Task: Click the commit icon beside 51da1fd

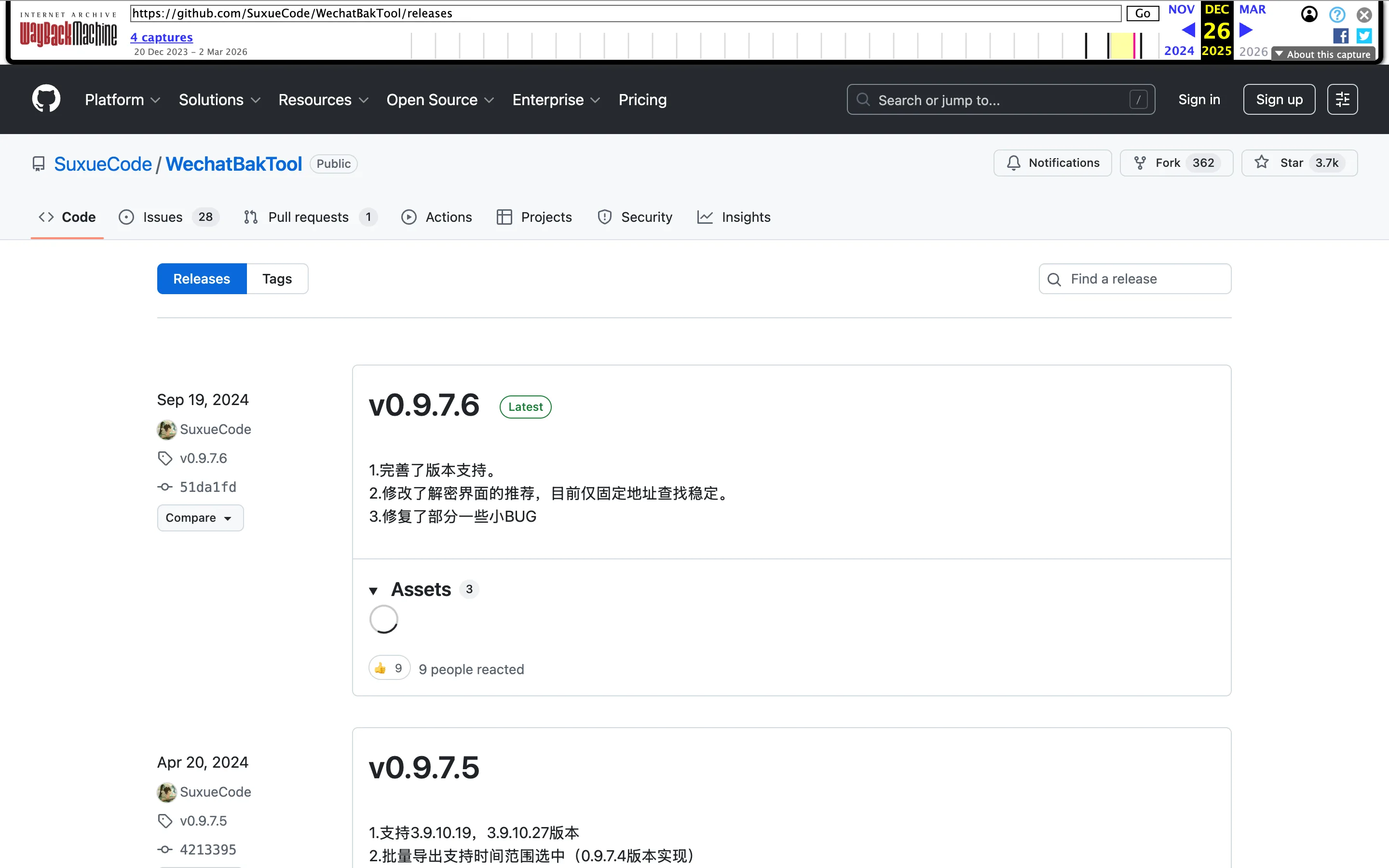Action: point(165,487)
